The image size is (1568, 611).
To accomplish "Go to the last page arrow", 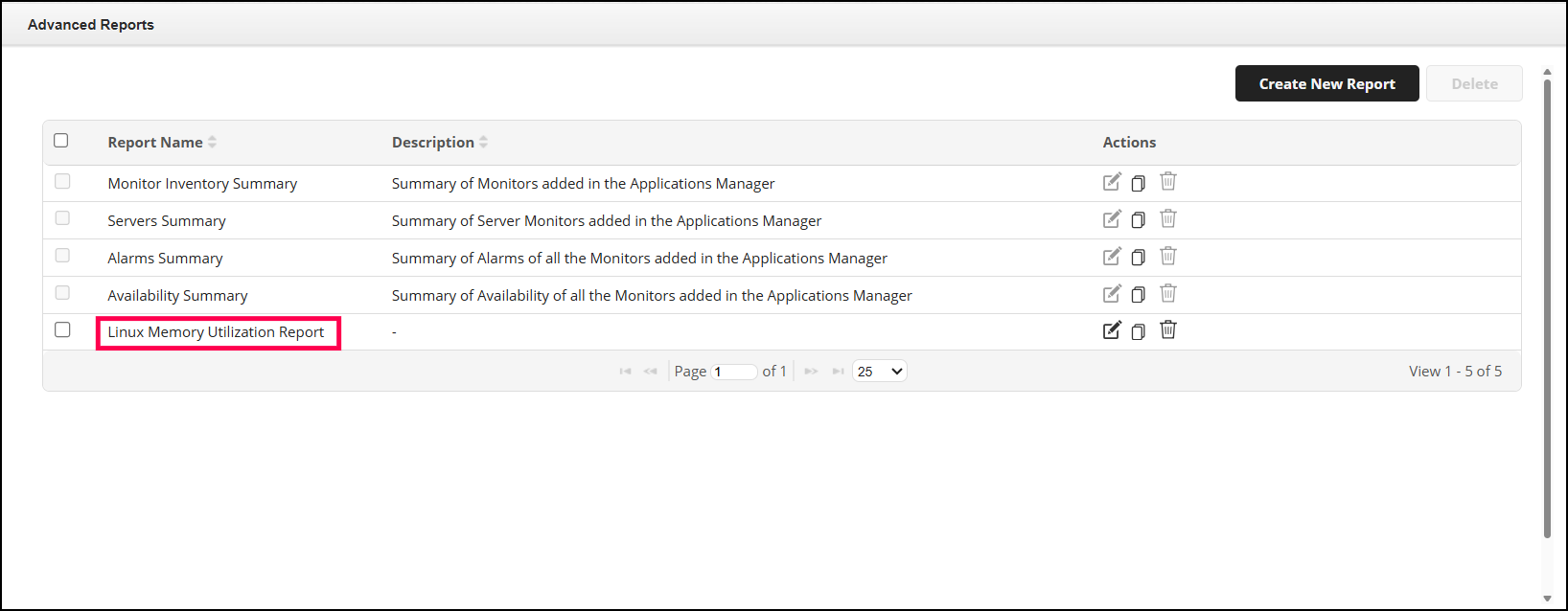I will point(838,372).
